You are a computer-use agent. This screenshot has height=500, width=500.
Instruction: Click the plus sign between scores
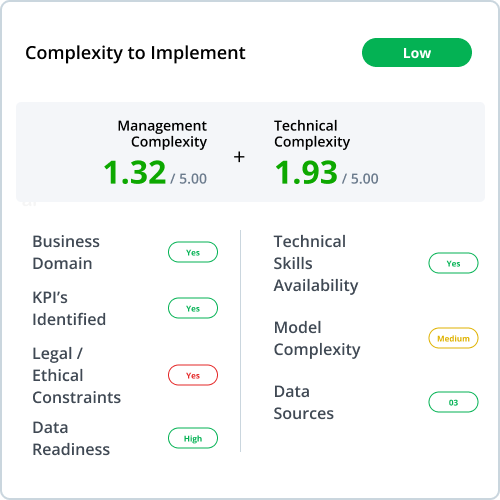point(239,157)
